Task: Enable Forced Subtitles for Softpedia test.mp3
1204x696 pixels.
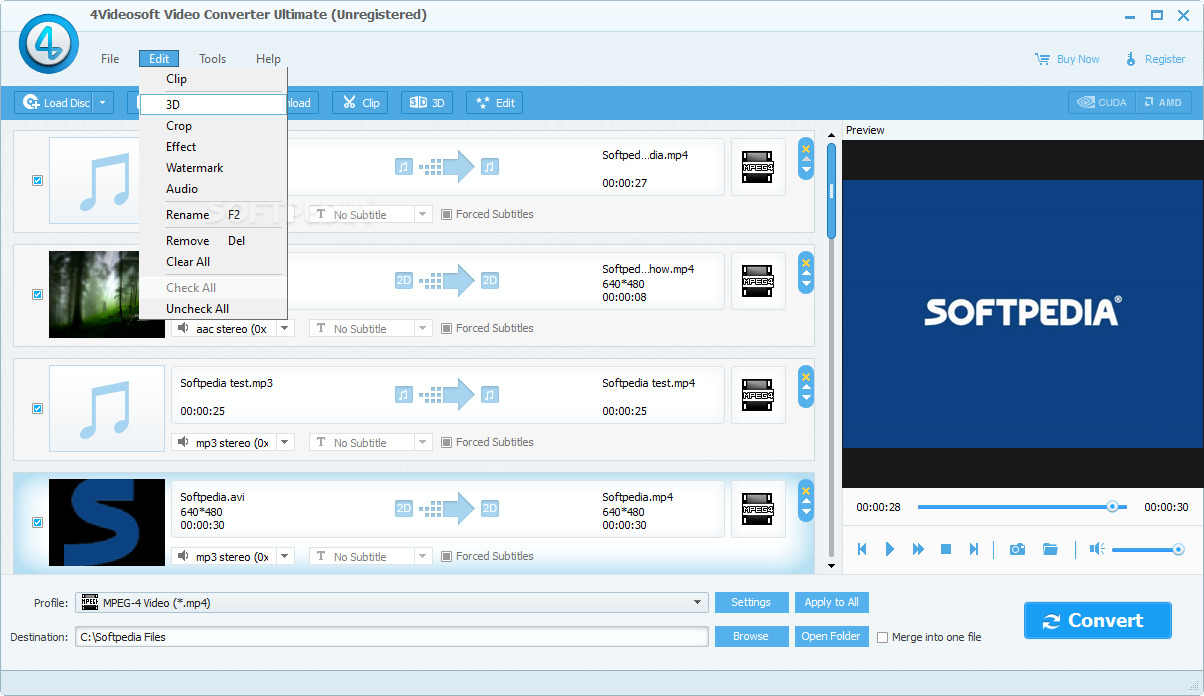Action: click(447, 442)
